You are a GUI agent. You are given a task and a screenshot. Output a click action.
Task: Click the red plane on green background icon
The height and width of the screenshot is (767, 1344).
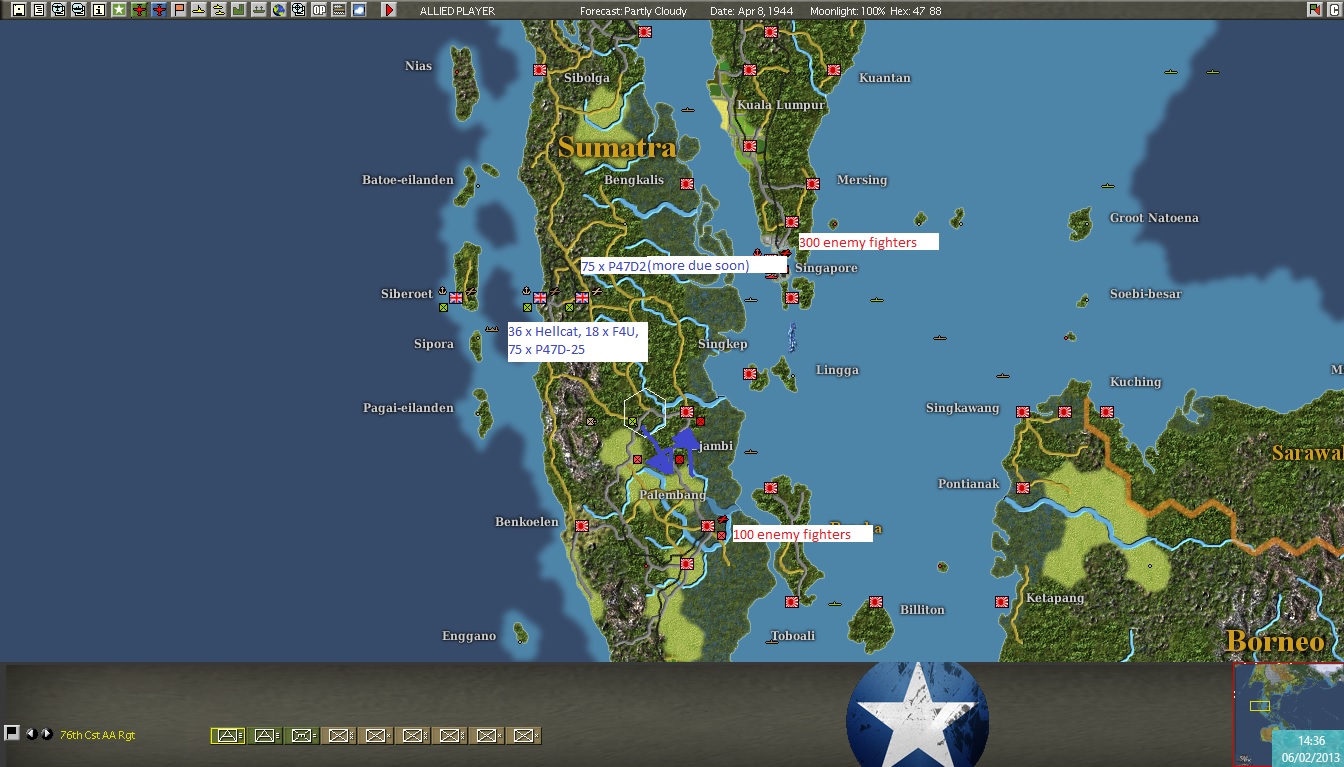tap(139, 10)
